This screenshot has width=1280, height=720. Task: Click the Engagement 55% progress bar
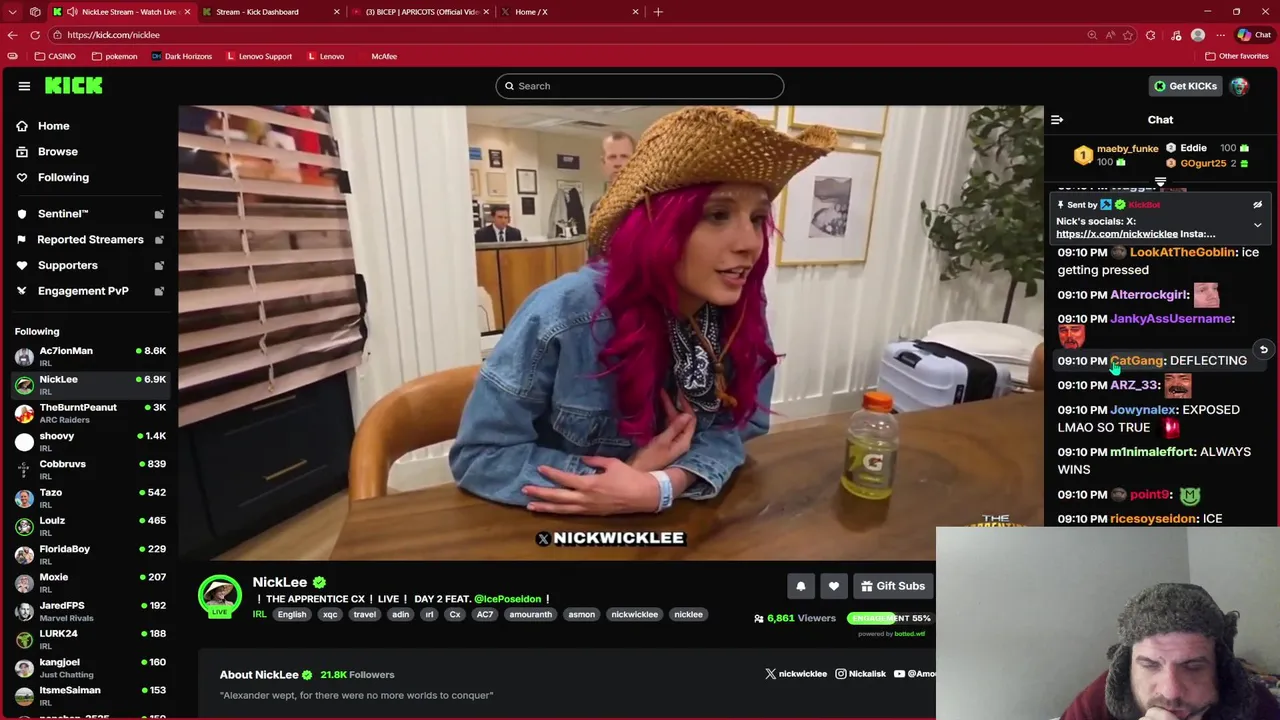pos(889,618)
